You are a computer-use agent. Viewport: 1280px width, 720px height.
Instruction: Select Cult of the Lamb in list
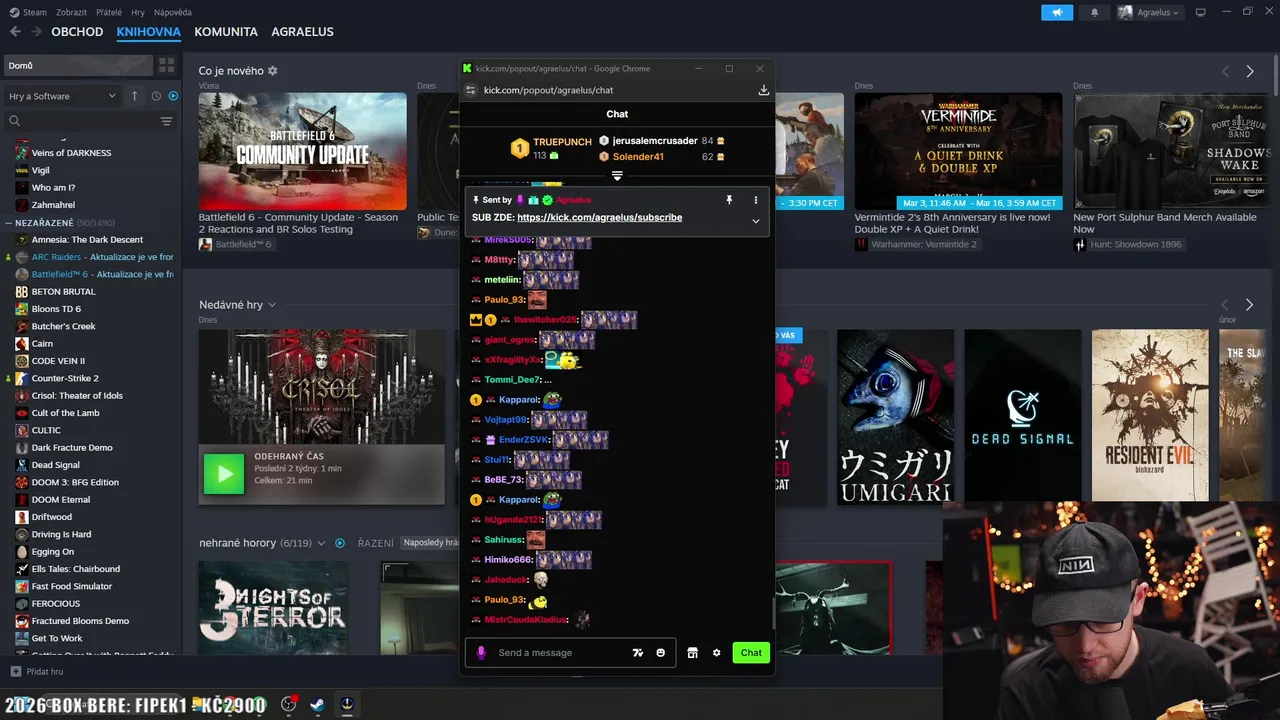66,413
